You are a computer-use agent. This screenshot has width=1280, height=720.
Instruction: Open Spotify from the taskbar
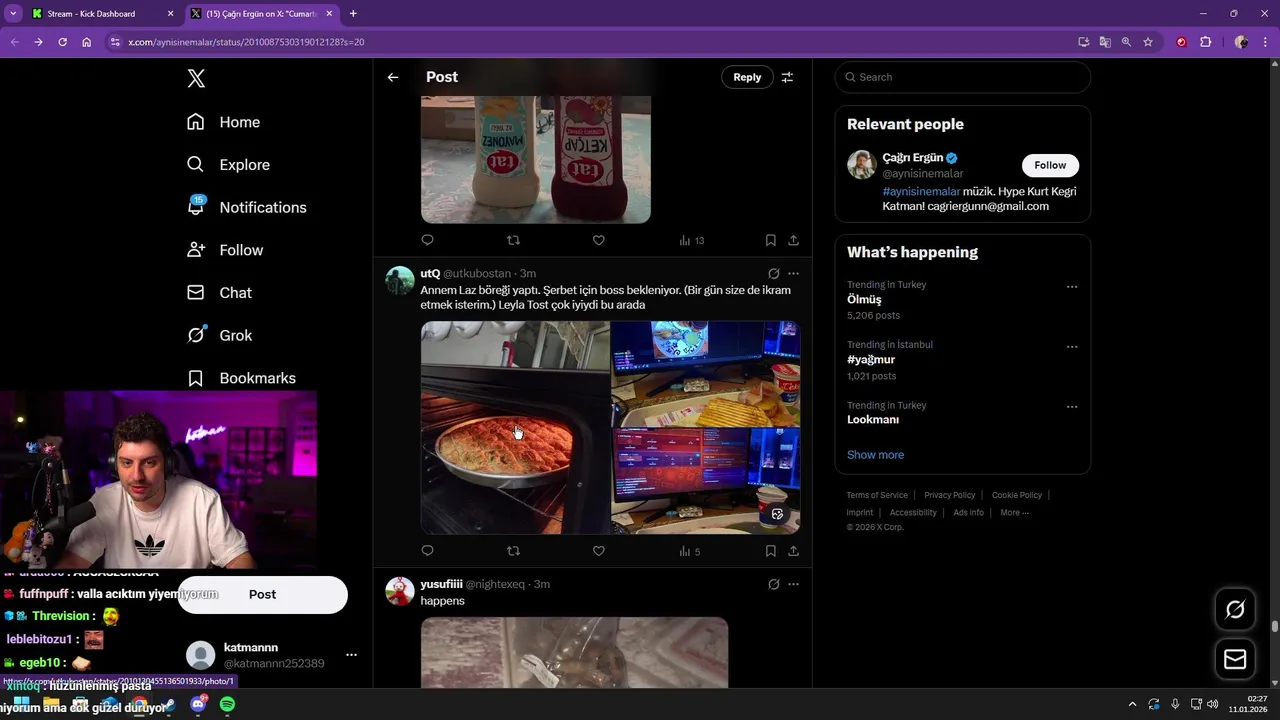(x=227, y=705)
